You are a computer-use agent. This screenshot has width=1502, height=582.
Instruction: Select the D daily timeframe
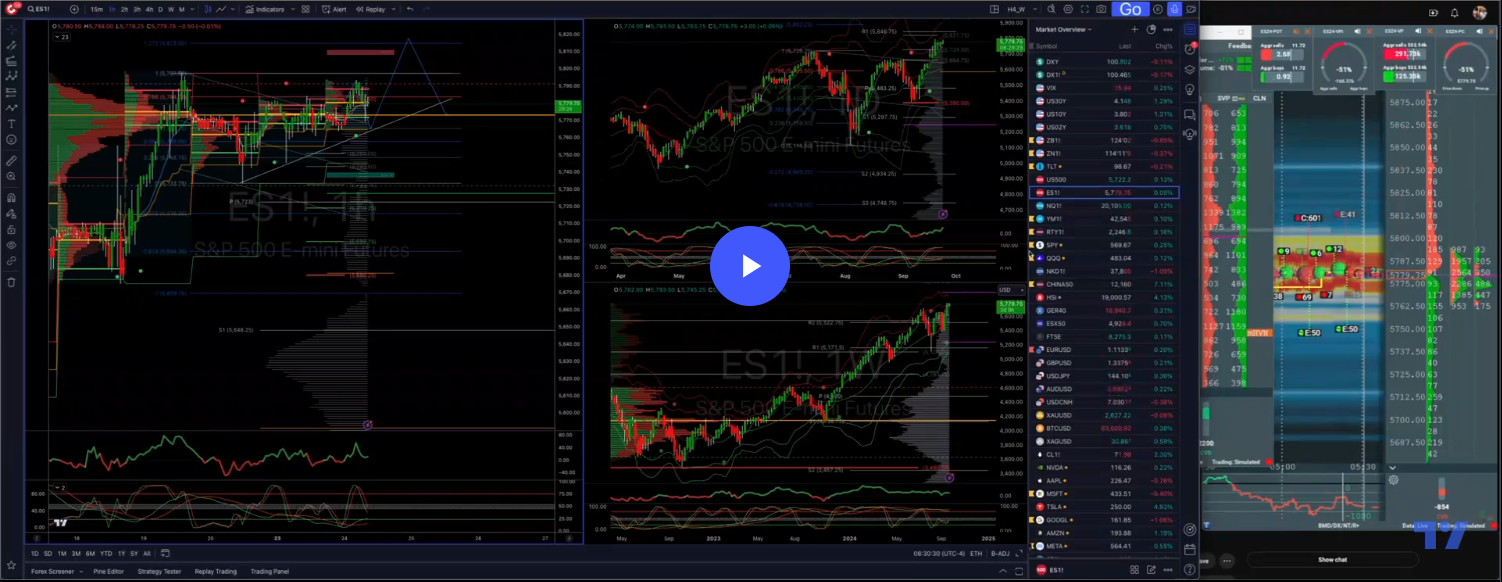(x=160, y=9)
